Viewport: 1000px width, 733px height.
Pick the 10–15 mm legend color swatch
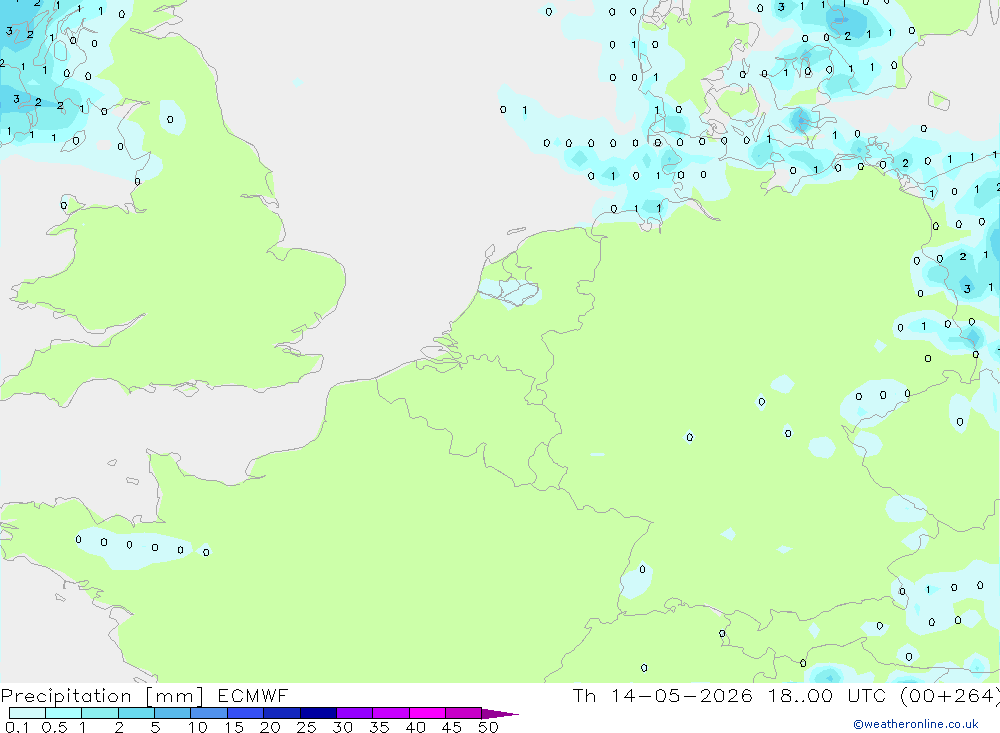tap(209, 713)
